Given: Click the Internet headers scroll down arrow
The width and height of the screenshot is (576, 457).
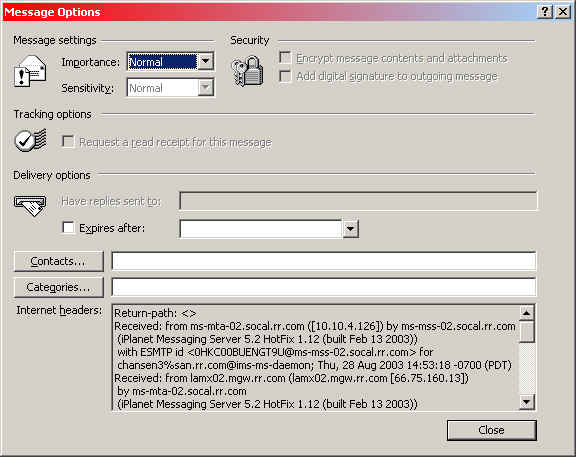Looking at the screenshot, I should pyautogui.click(x=526, y=402).
